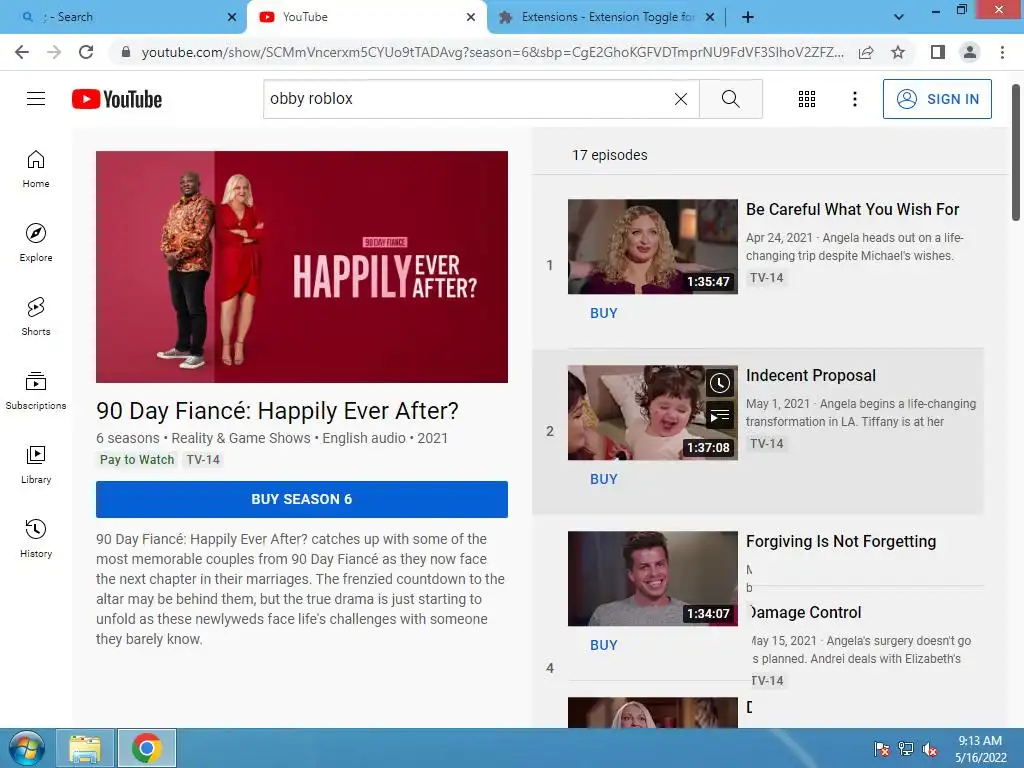Open the YouTube apps grid
The image size is (1024, 768).
click(807, 99)
